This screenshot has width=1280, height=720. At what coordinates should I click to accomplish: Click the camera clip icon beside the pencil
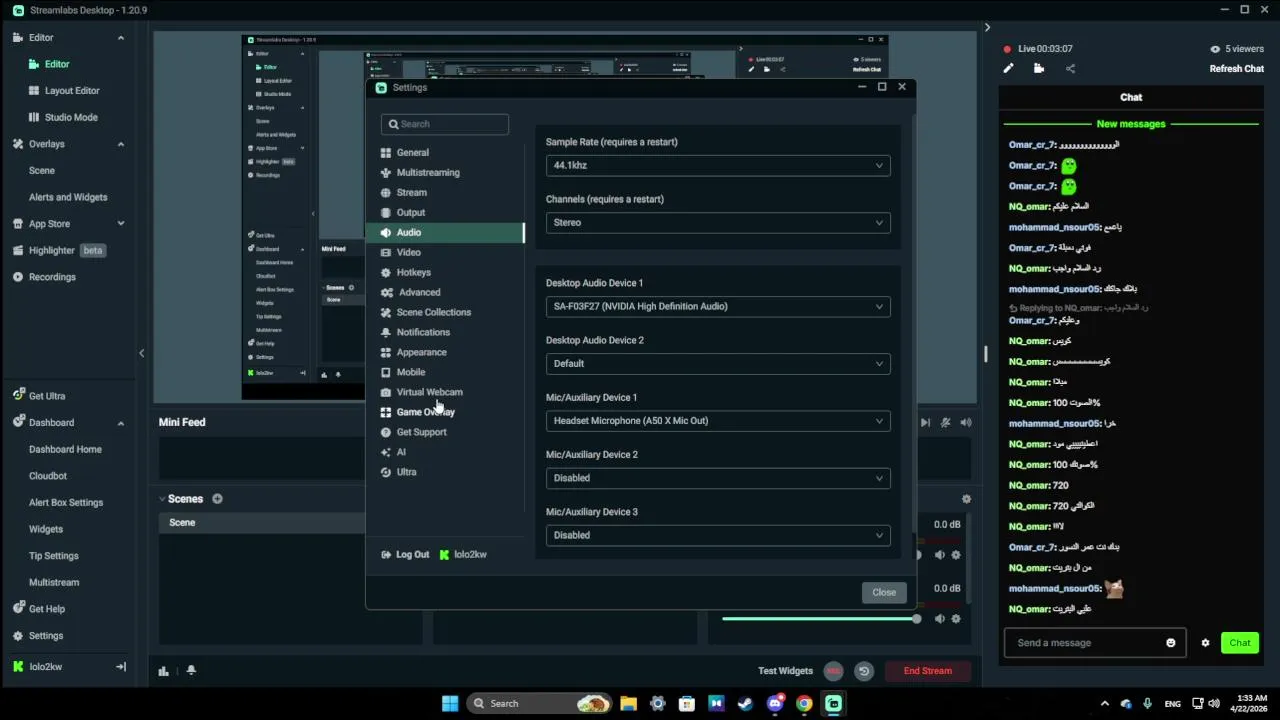pos(1039,69)
